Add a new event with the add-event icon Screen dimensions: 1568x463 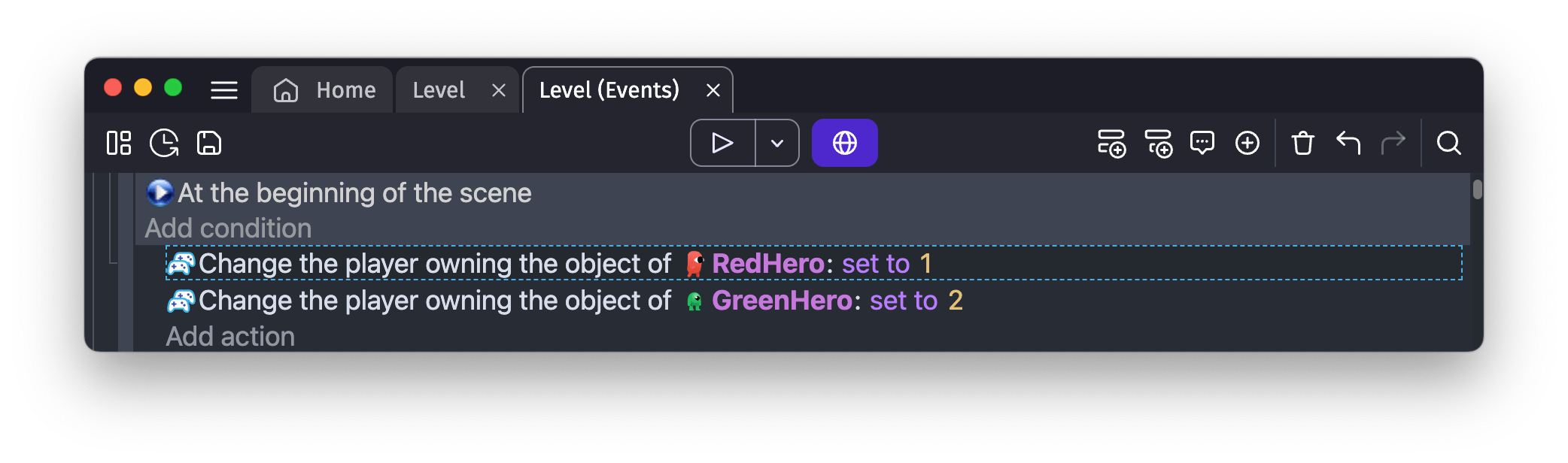pos(1113,143)
